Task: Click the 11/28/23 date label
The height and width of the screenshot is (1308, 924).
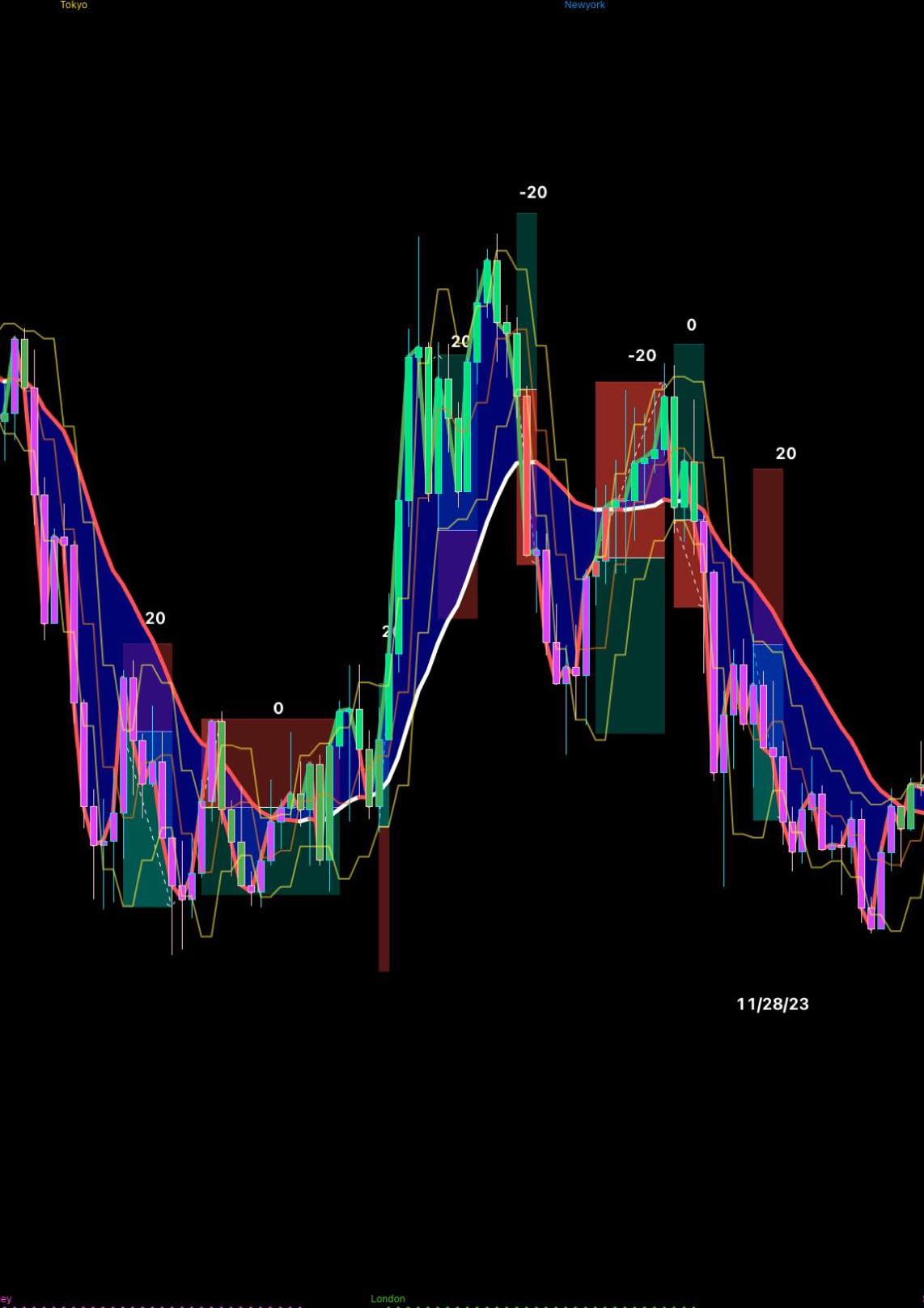Action: (x=773, y=1004)
